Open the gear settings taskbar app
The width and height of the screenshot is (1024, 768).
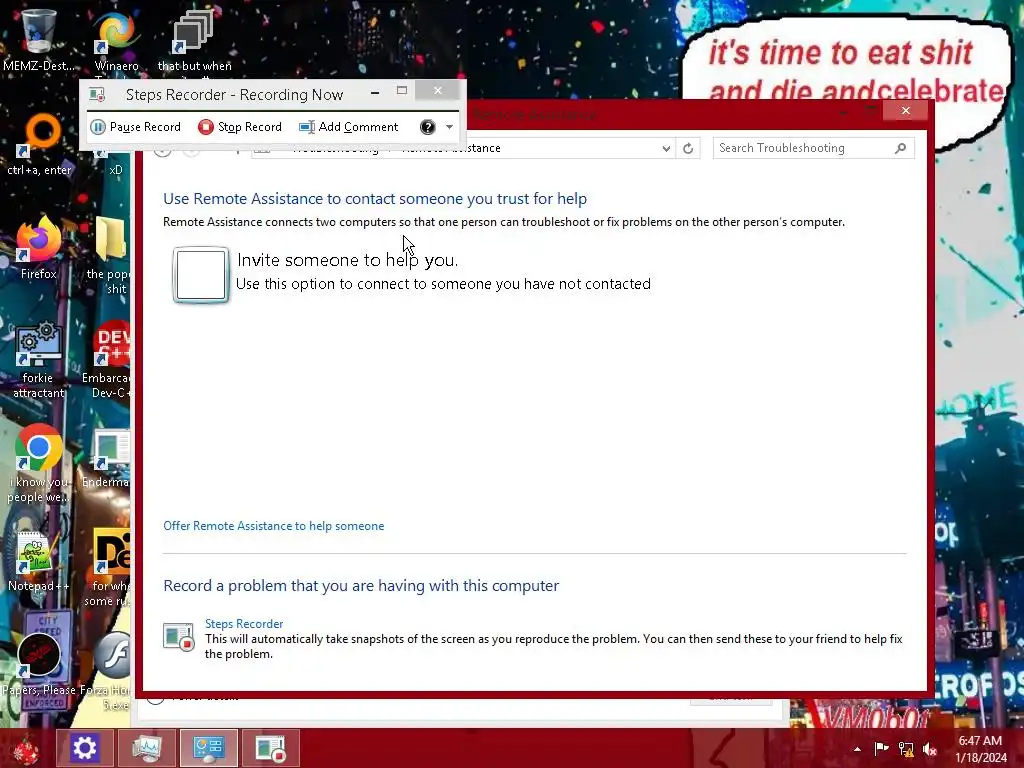pyautogui.click(x=84, y=748)
